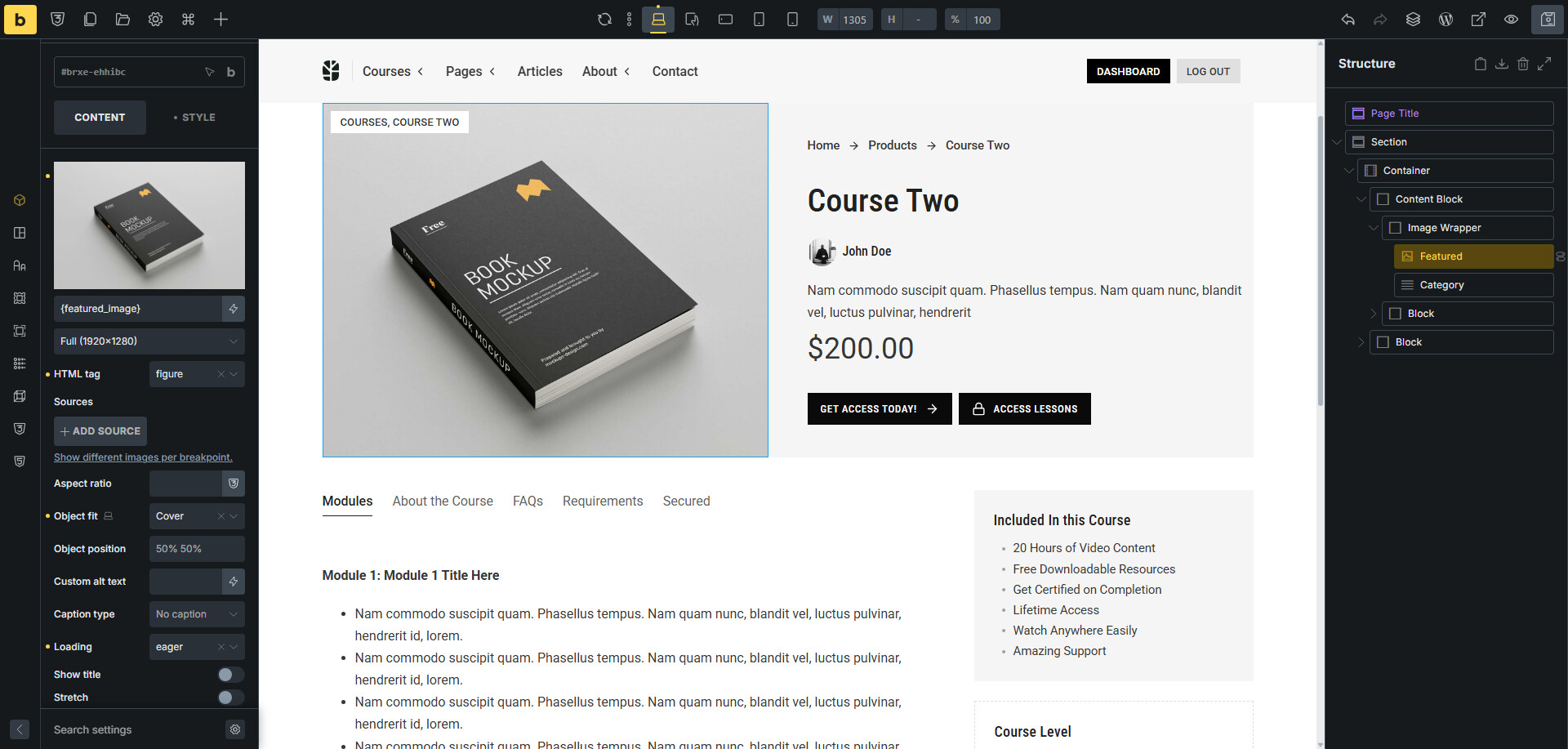
Task: Click the reload canvas icon
Action: coord(604,20)
